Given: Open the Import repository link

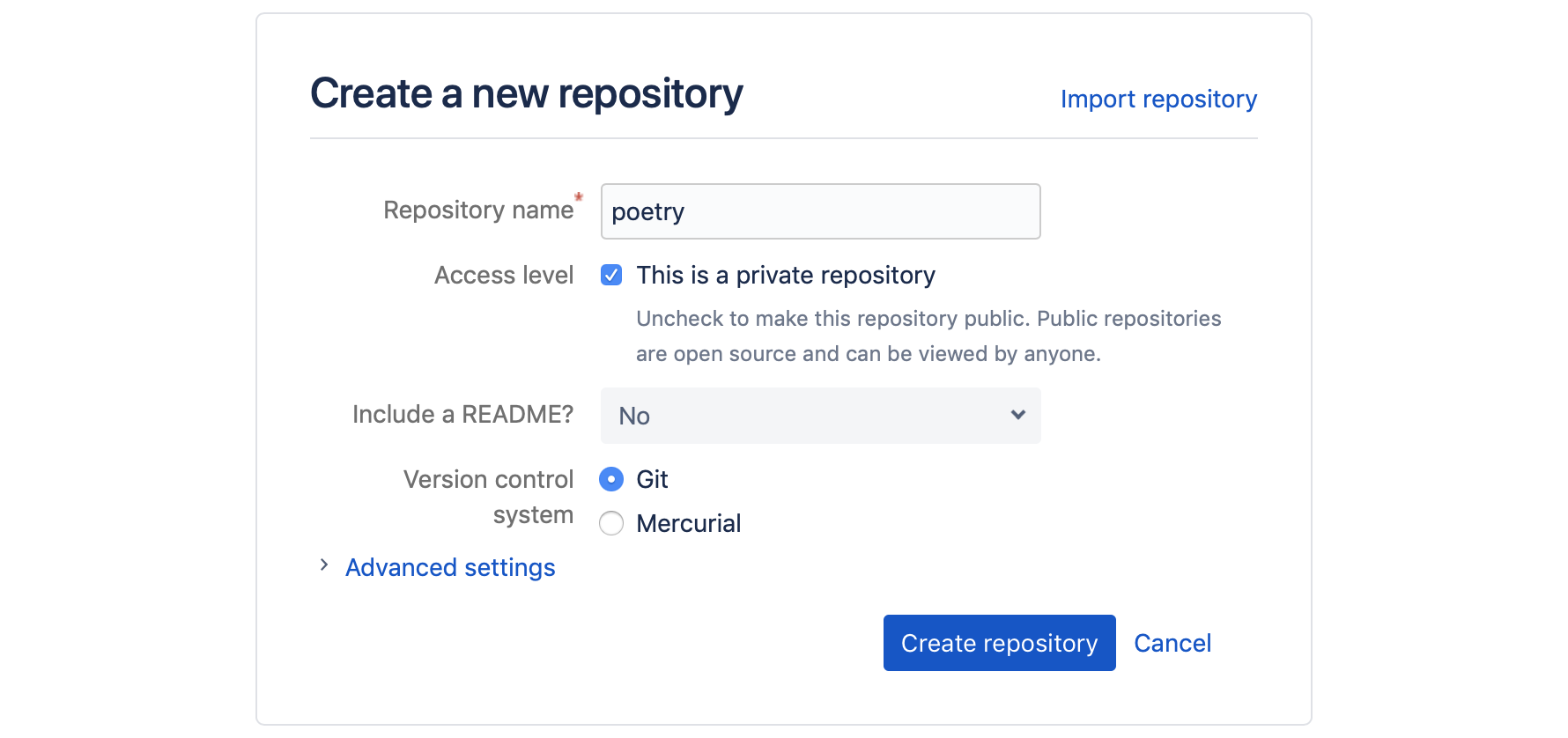Looking at the screenshot, I should [x=1158, y=99].
